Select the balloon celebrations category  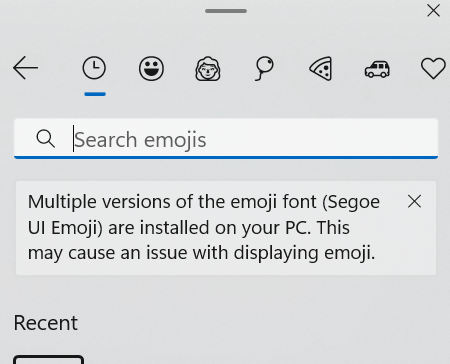tap(264, 69)
